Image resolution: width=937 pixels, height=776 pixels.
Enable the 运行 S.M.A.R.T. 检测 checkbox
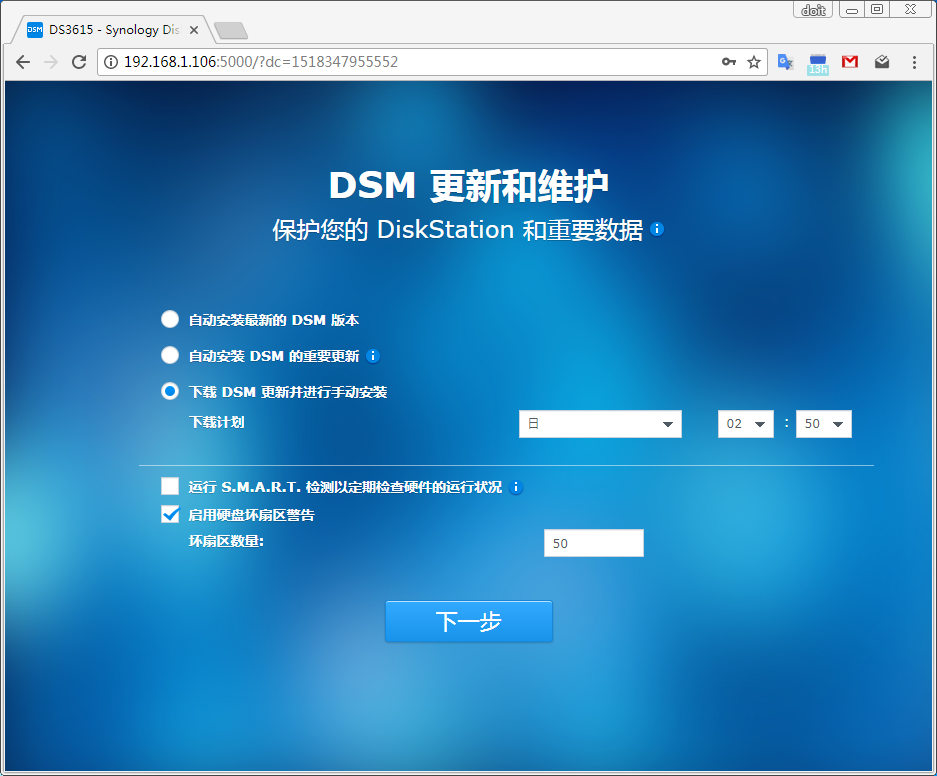coord(170,486)
